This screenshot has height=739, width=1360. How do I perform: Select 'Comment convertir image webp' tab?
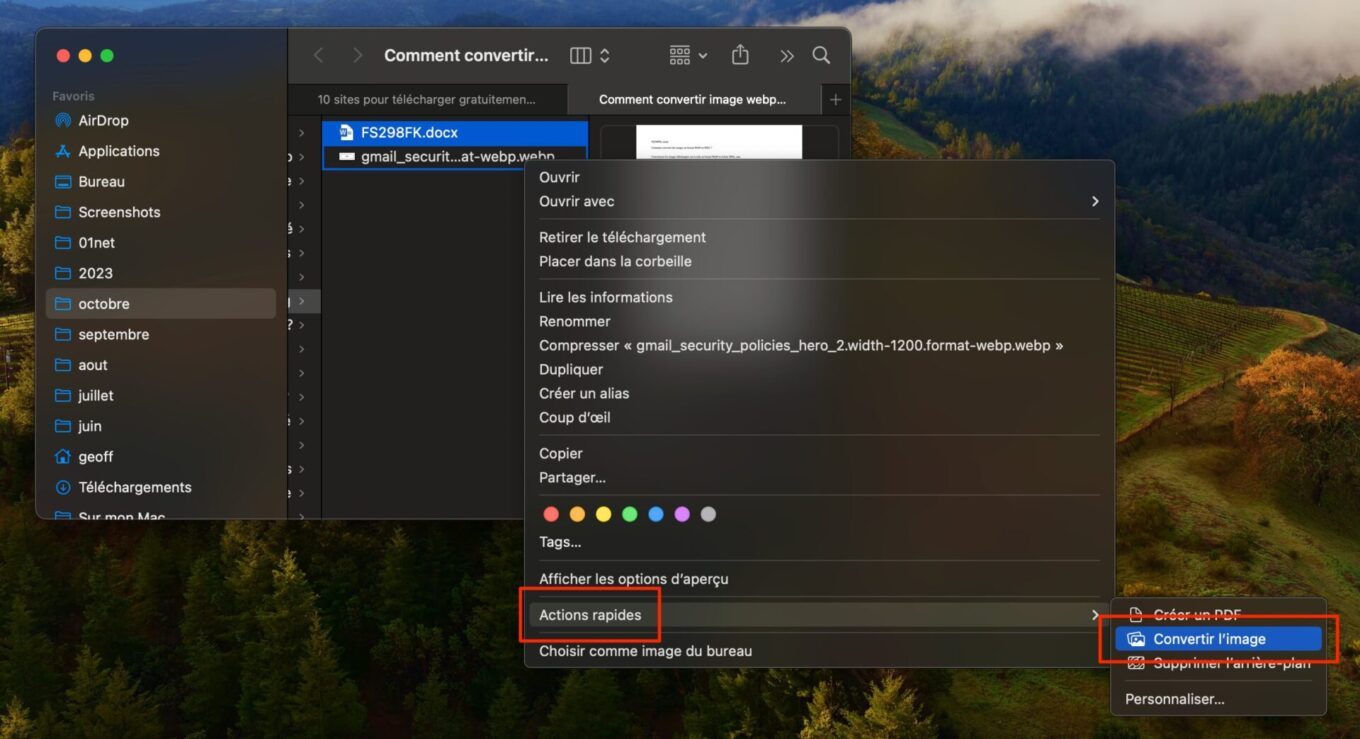693,99
